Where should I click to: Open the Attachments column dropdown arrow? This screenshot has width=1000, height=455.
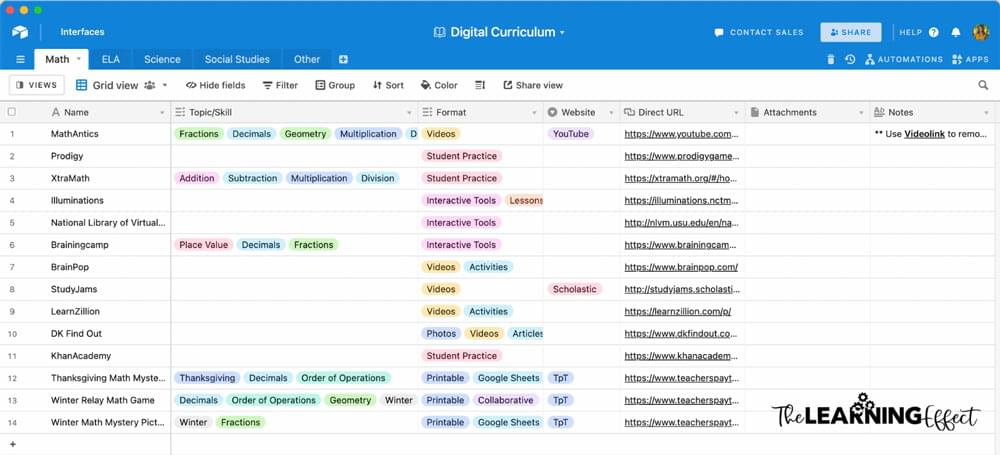860,112
